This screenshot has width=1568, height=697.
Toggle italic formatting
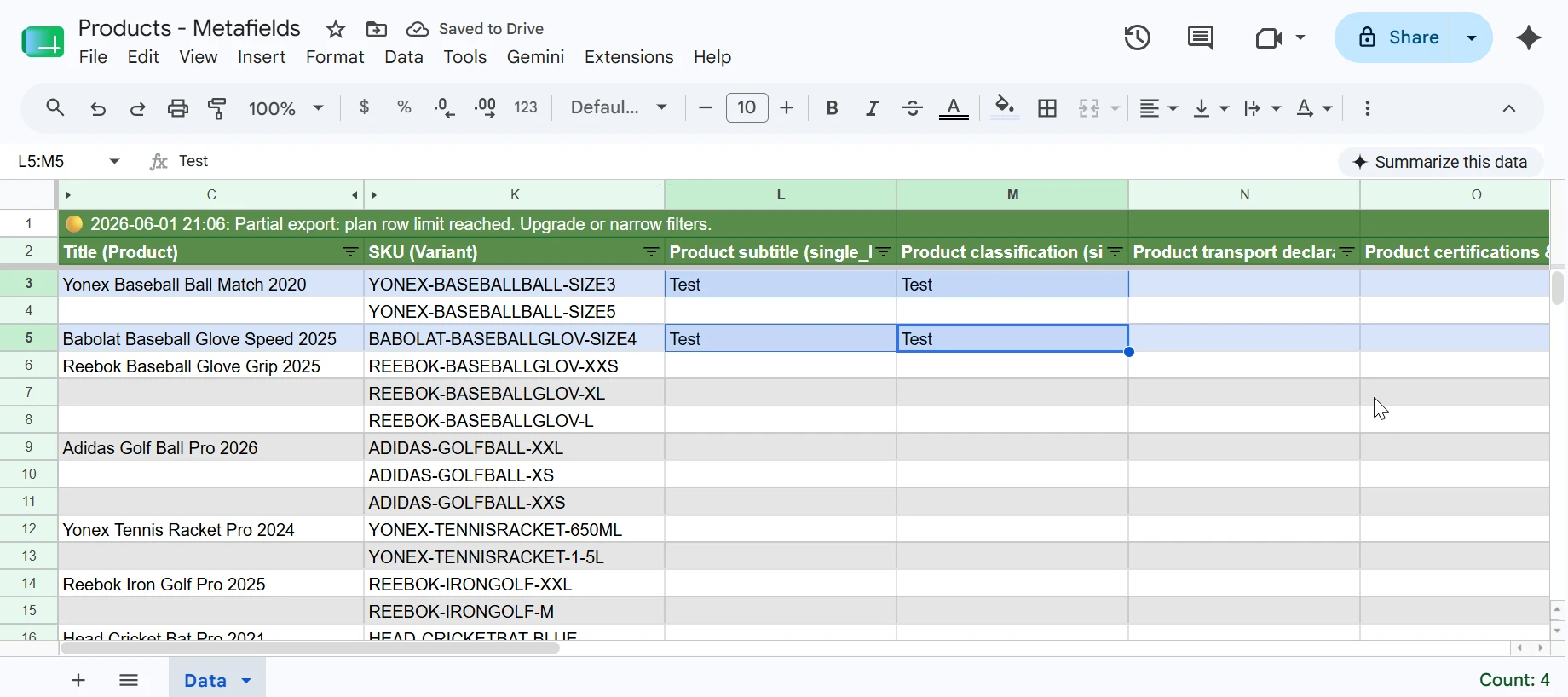[x=872, y=108]
